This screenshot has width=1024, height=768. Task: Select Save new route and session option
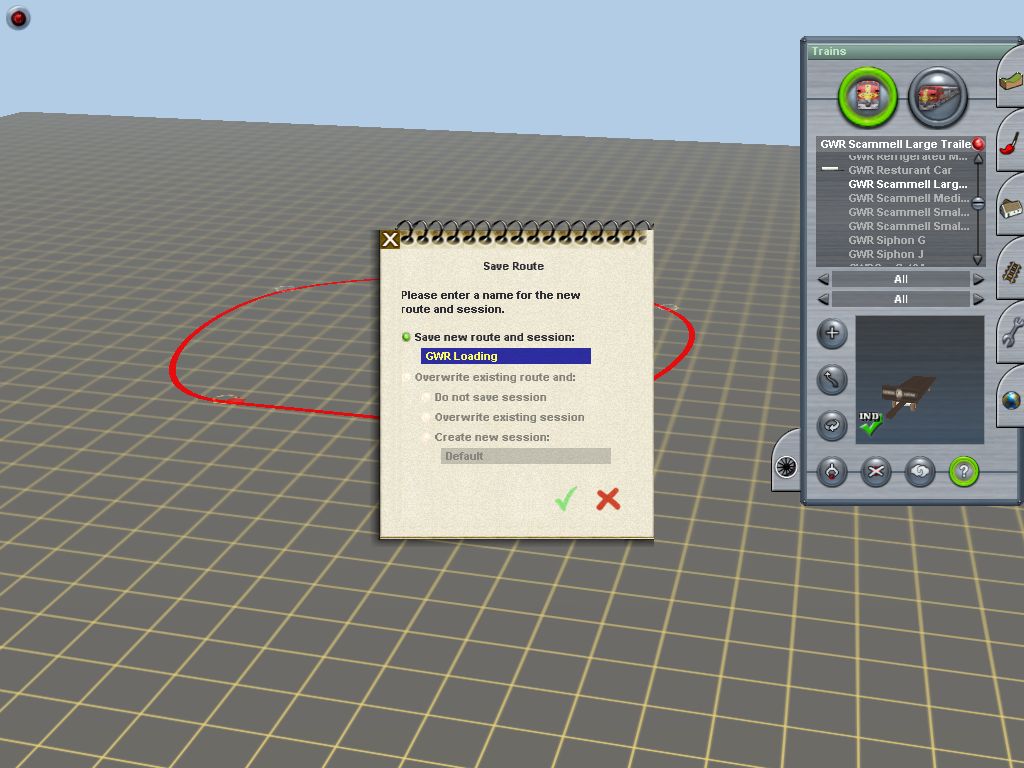point(406,338)
